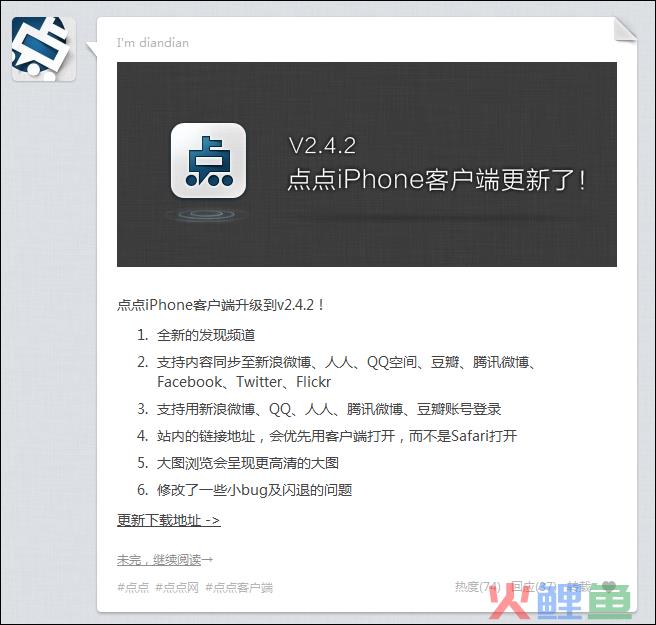Like the post with the heart icon
Screen dimensions: 656x625
click(609, 587)
